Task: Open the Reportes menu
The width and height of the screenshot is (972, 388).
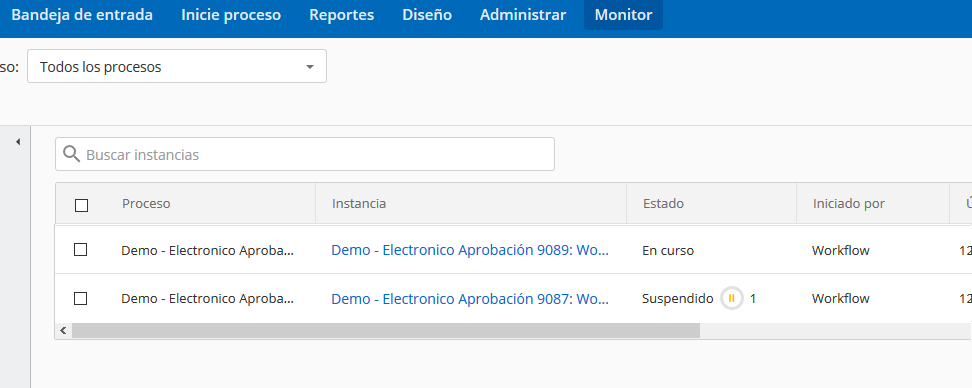Action: pyautogui.click(x=342, y=15)
